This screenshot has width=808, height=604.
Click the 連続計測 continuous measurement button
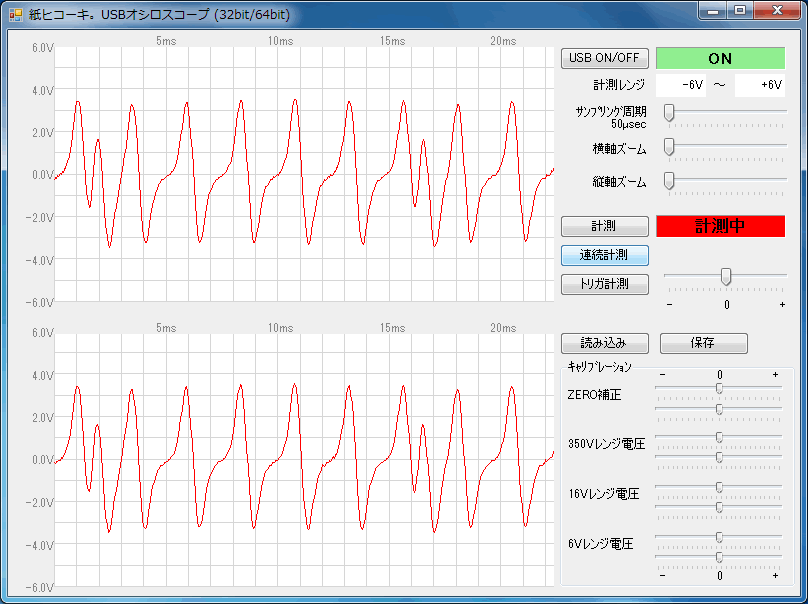coord(604,255)
